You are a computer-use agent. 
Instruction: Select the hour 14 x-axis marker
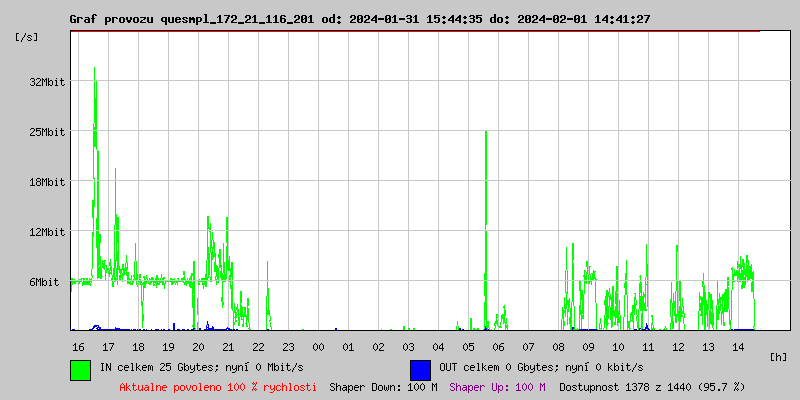[x=738, y=346]
